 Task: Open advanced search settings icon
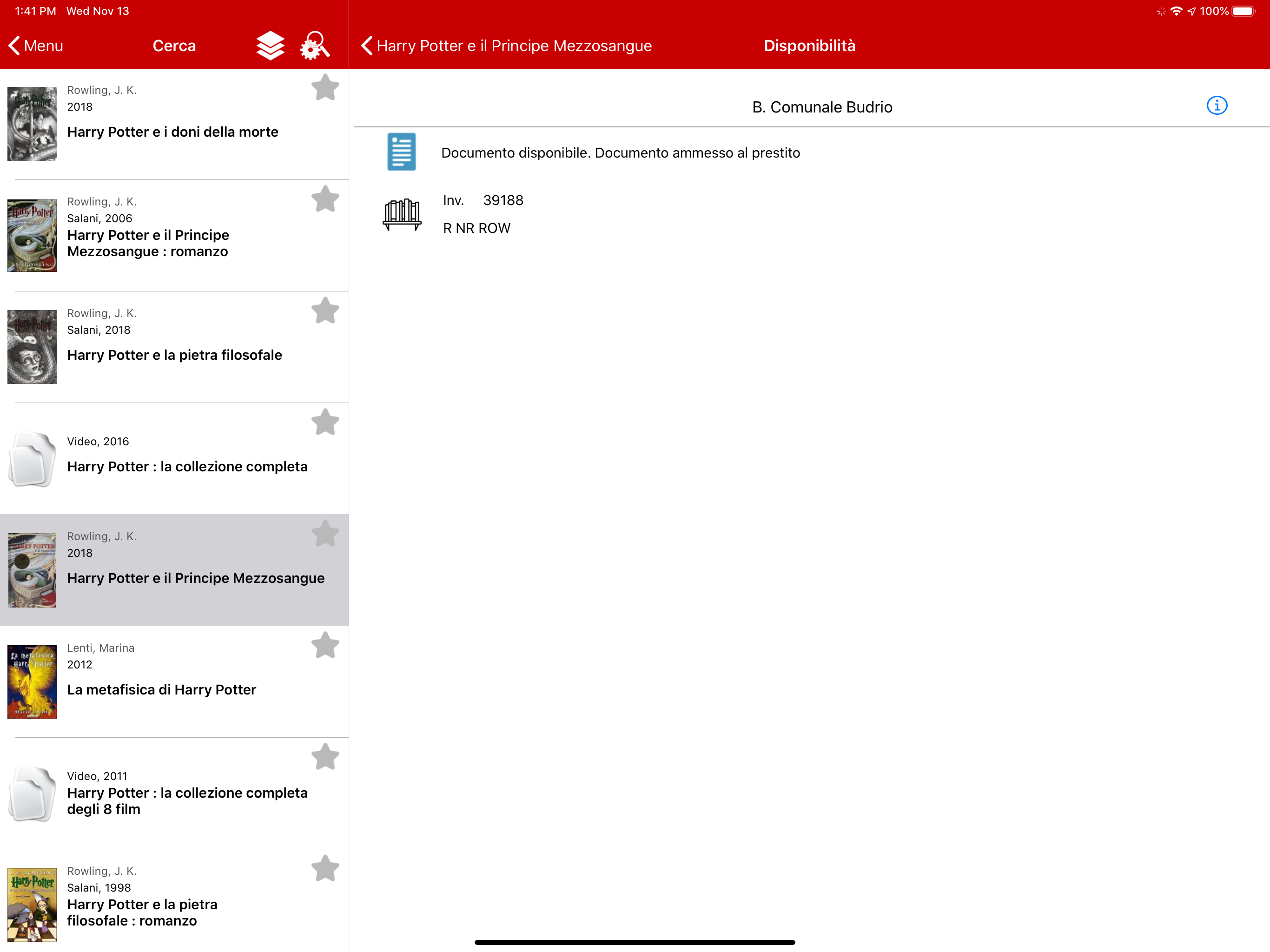[x=315, y=46]
